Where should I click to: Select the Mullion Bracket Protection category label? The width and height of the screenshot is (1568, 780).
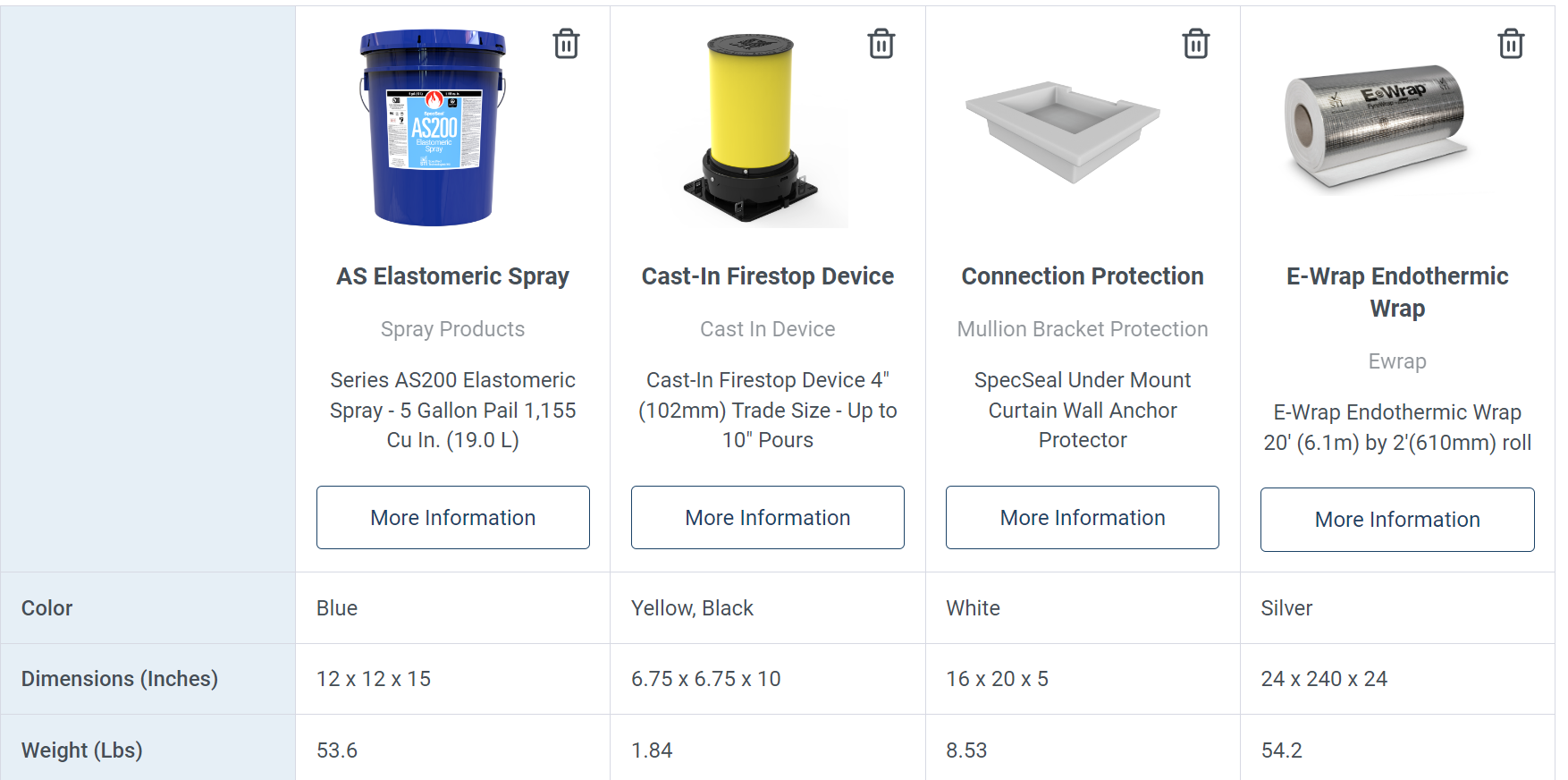[1083, 329]
